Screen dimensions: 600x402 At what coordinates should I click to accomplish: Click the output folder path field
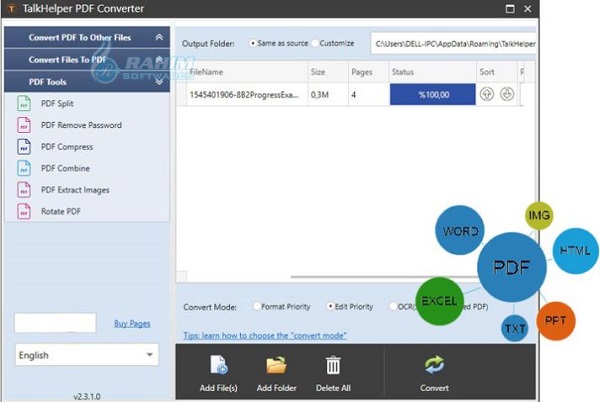tap(453, 44)
